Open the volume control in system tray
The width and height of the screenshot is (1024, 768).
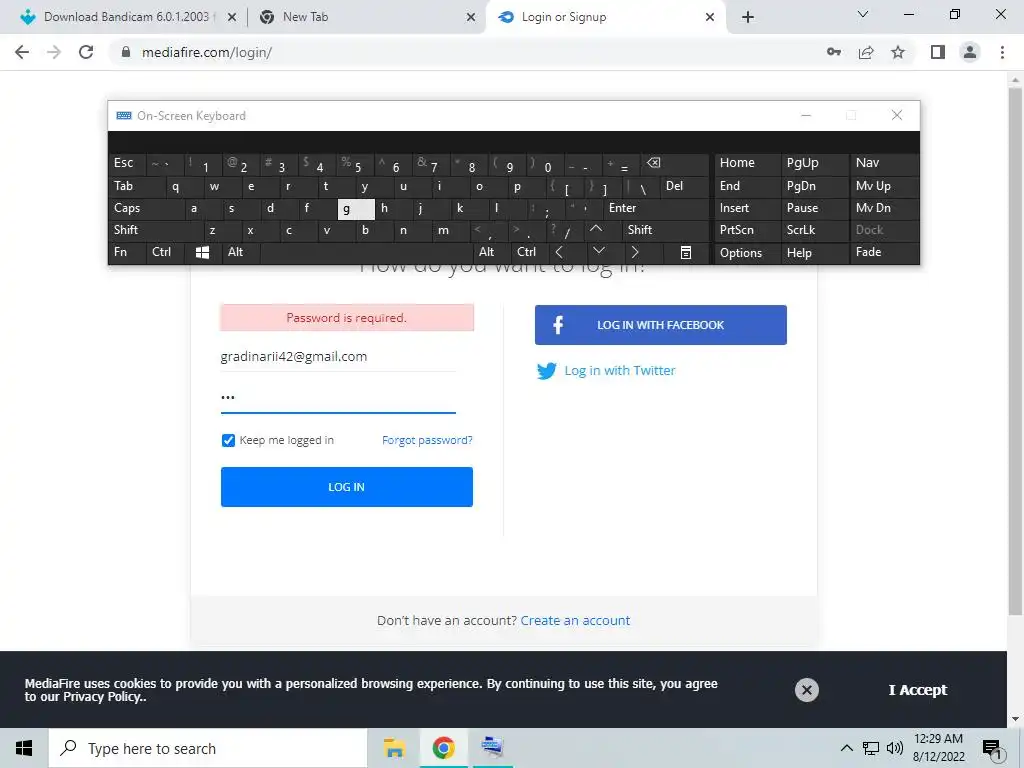pos(895,748)
